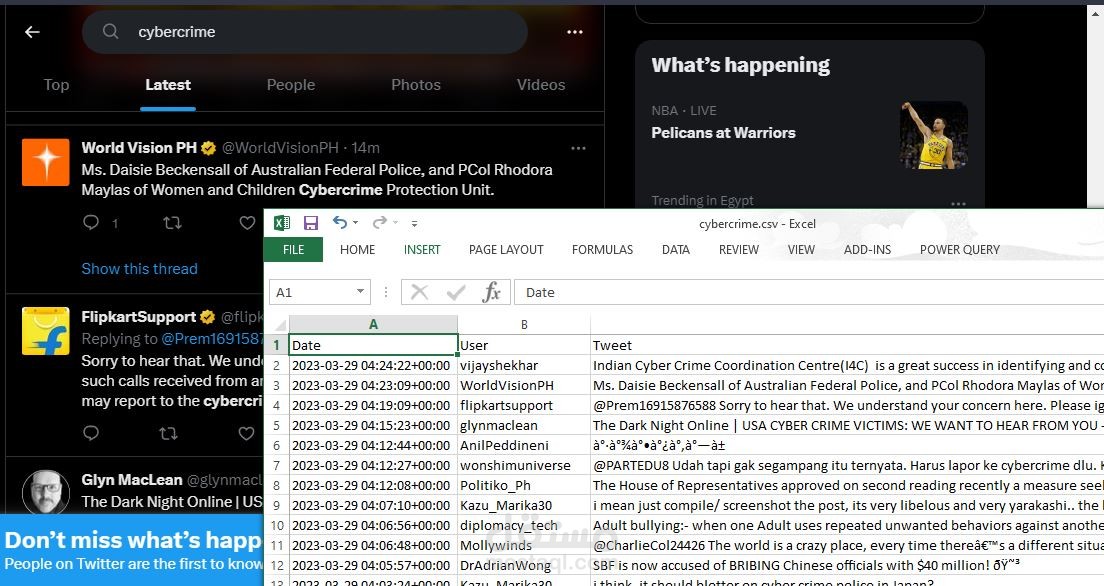Like the FlipkartSupport tweet
Screen dimensions: 1104x586
[x=246, y=432]
